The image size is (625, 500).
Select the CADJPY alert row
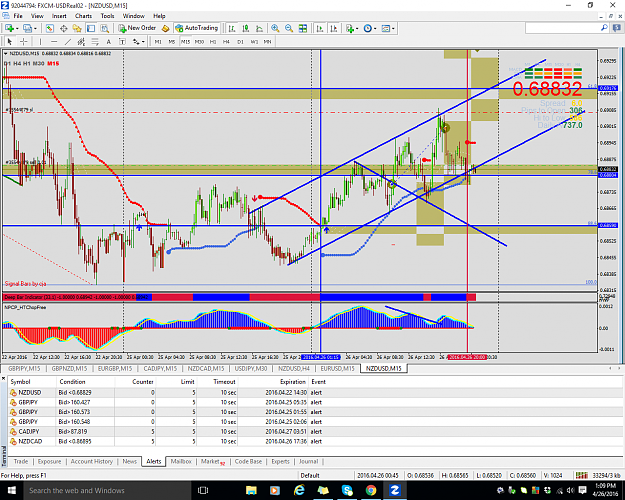[315, 431]
